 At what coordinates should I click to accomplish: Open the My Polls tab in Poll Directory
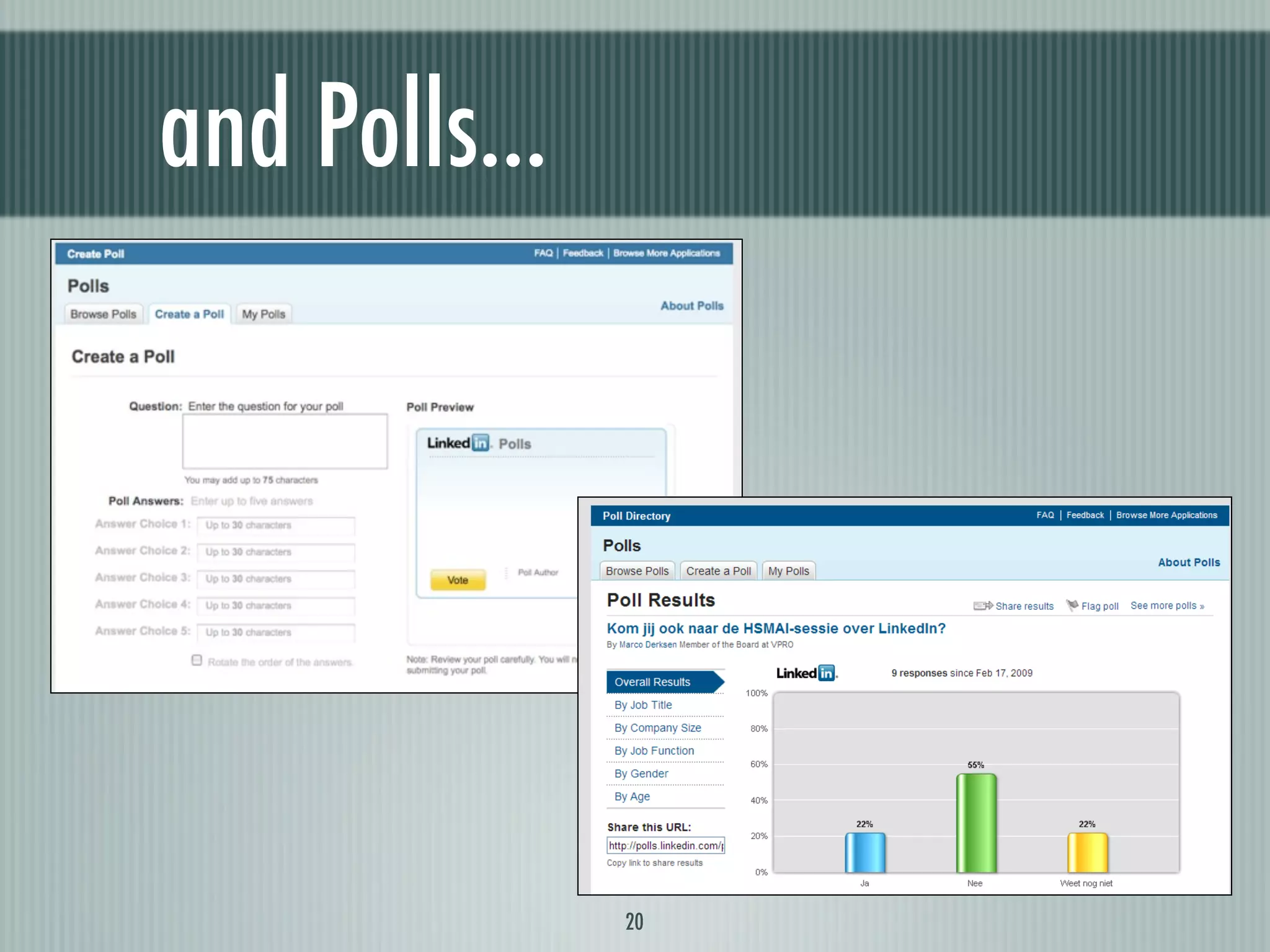point(788,571)
